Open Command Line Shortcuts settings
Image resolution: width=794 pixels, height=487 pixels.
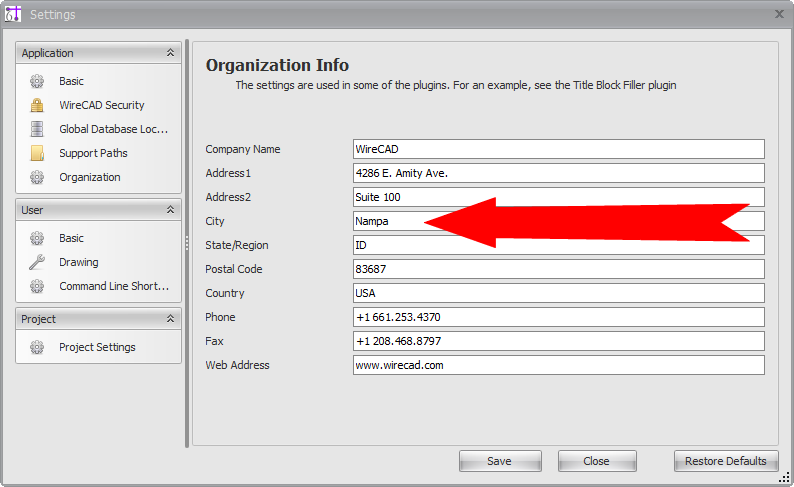point(114,286)
